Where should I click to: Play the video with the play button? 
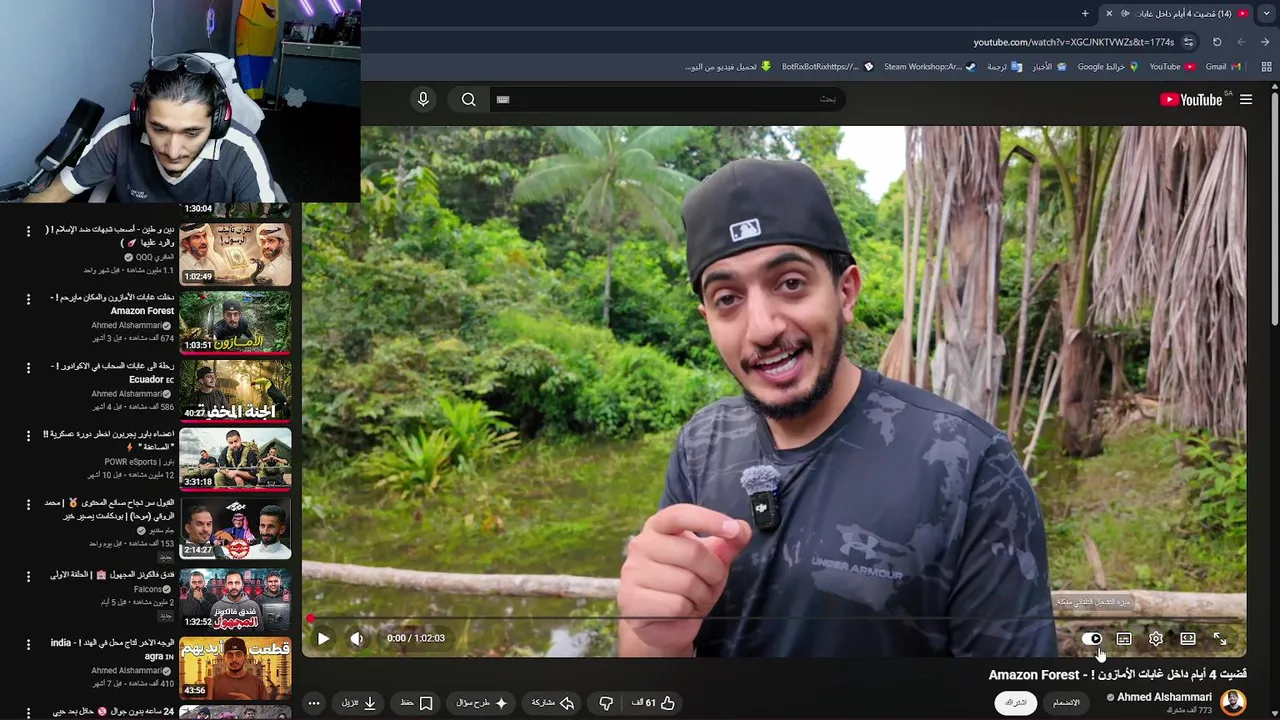(x=323, y=638)
